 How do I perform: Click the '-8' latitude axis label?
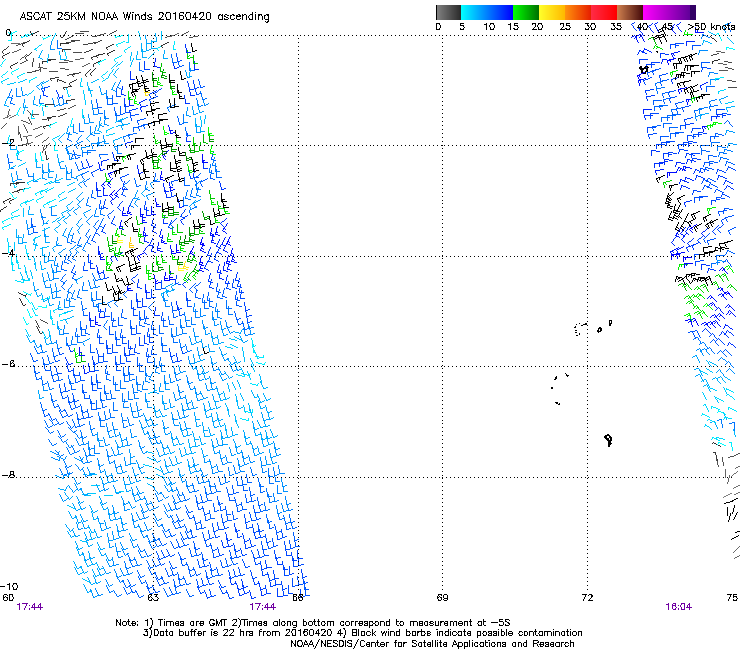[x=8, y=474]
